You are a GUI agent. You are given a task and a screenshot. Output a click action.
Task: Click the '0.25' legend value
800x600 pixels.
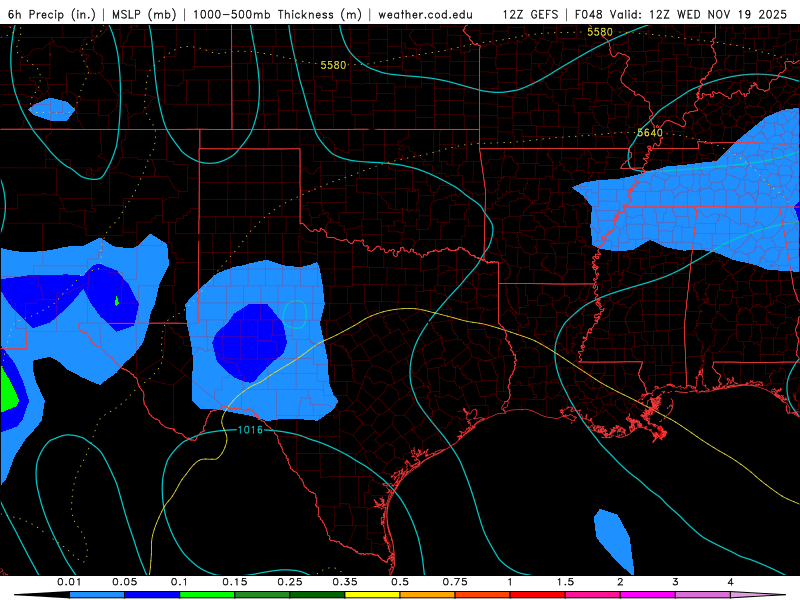point(290,582)
